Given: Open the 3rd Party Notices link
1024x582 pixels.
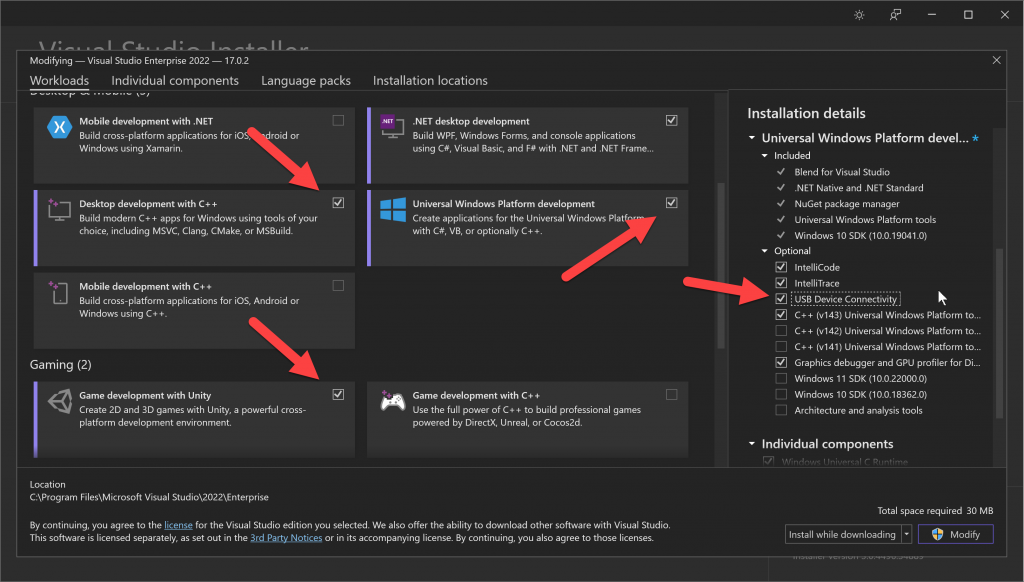Looking at the screenshot, I should coord(286,538).
